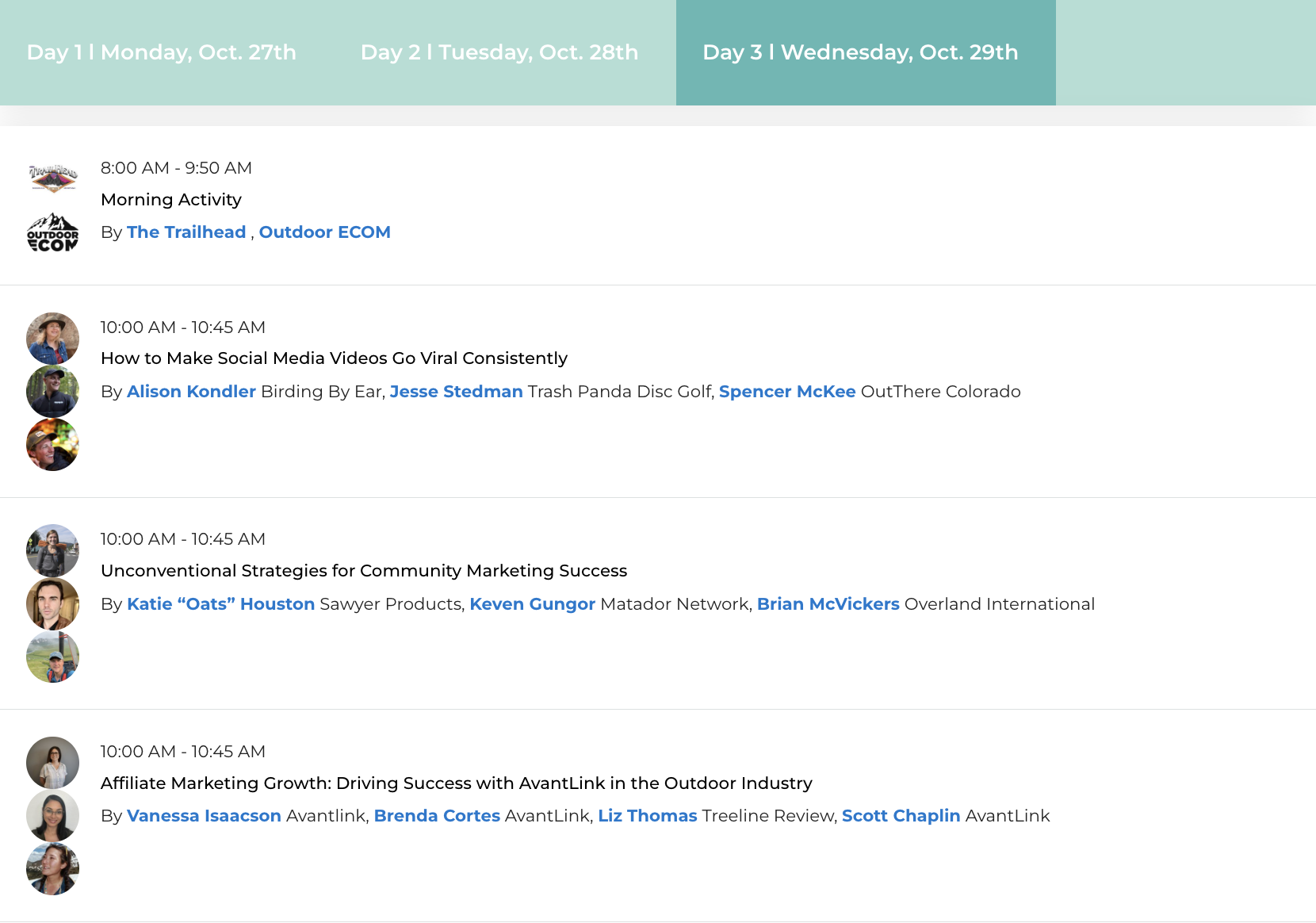The width and height of the screenshot is (1316, 923).
Task: Select Day 3 Wednesday tab
Action: point(860,52)
